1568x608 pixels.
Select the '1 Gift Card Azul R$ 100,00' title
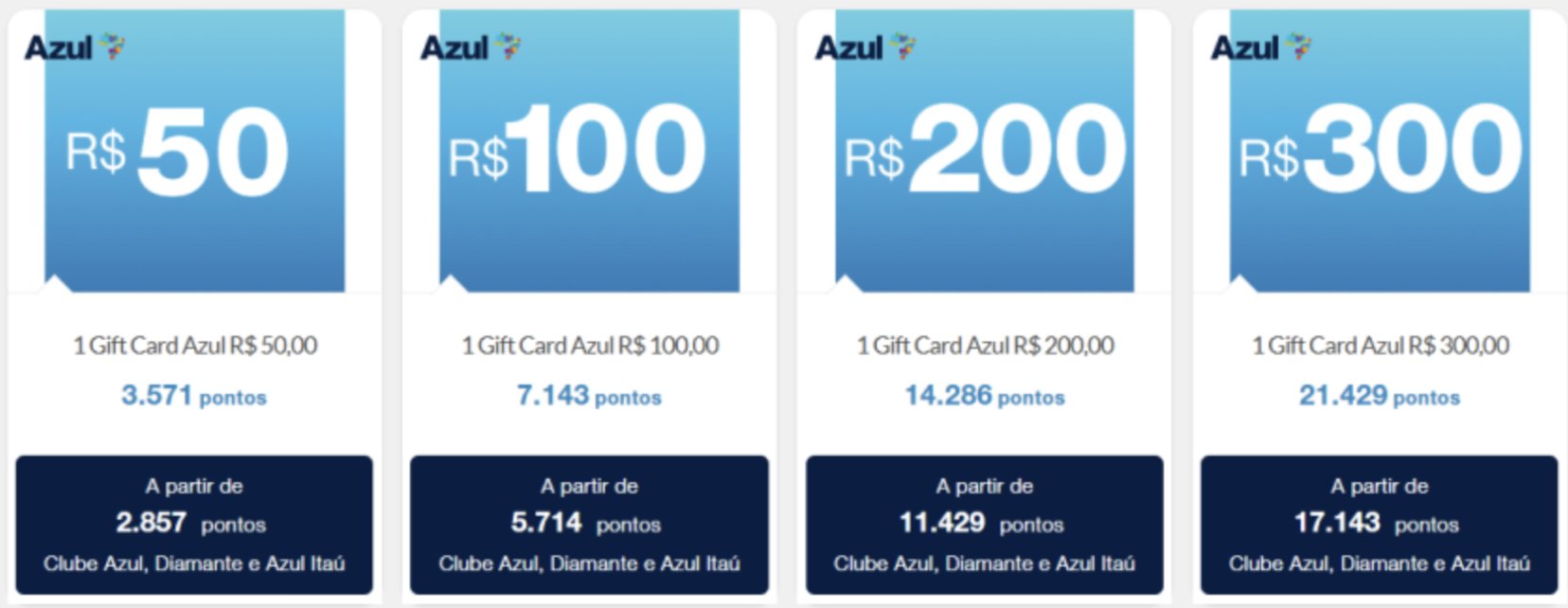(590, 346)
